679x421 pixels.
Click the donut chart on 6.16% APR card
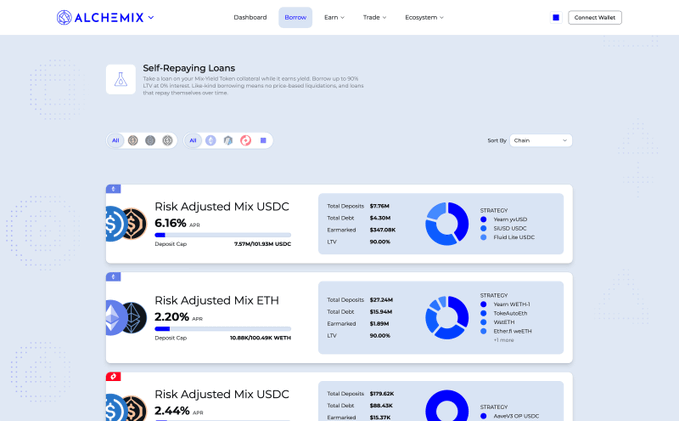(447, 224)
